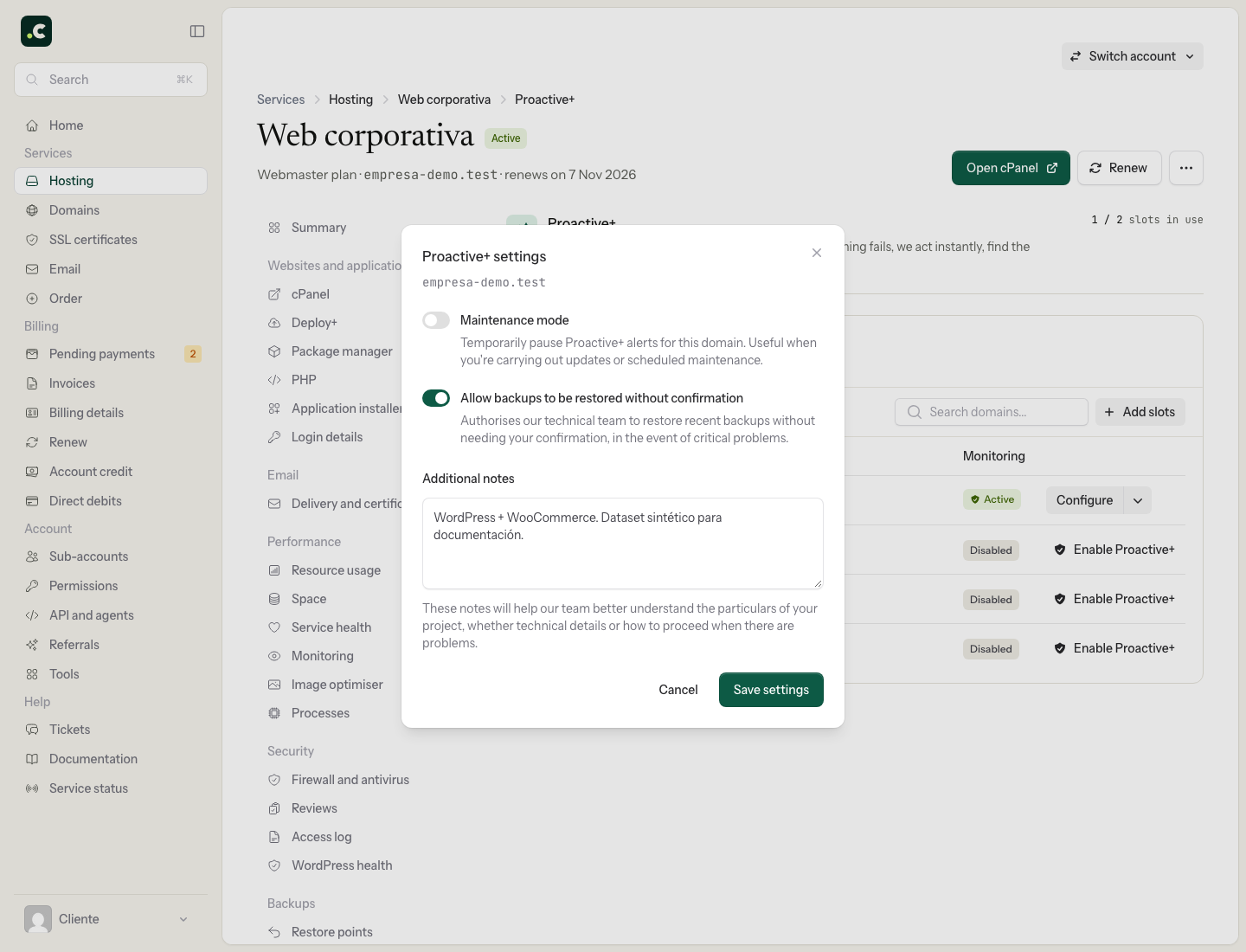
Task: Click the Renew button in the header
Action: click(x=1119, y=168)
